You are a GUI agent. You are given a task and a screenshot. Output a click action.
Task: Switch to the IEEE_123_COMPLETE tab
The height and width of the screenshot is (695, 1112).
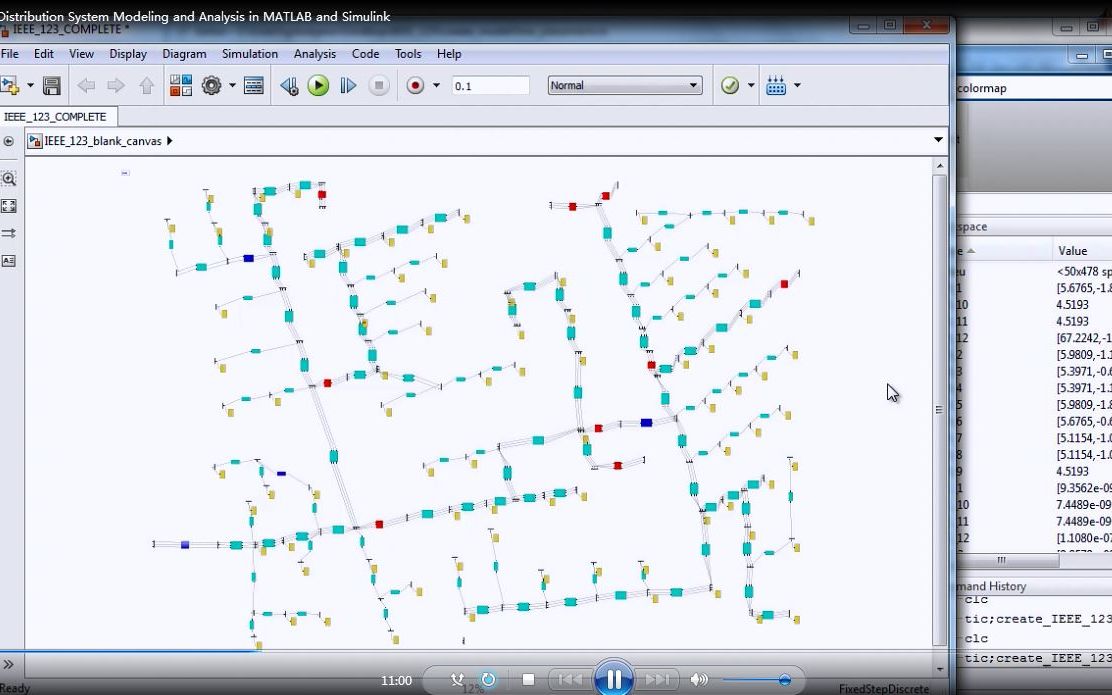(x=58, y=116)
